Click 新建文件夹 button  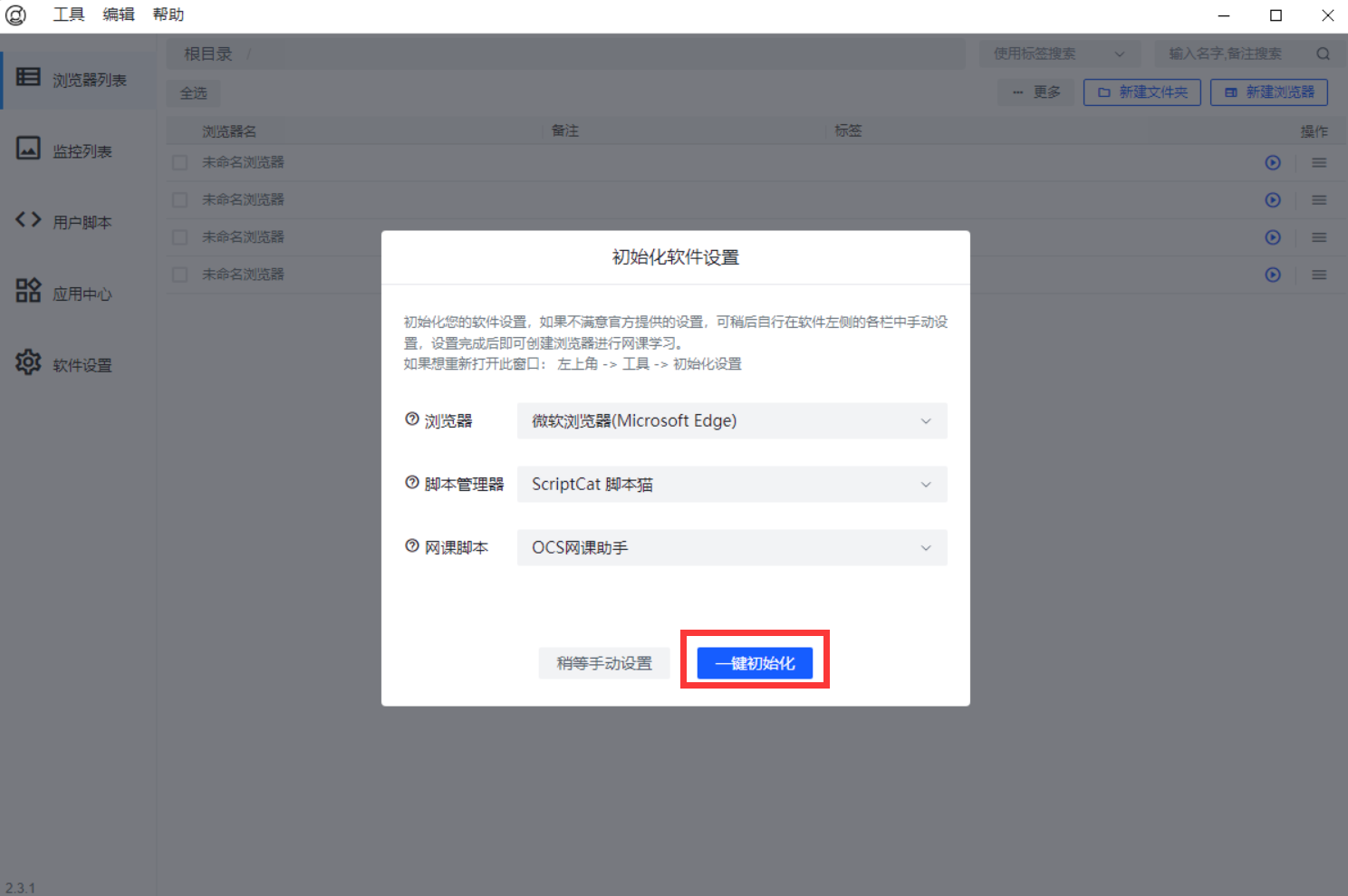[x=1142, y=92]
